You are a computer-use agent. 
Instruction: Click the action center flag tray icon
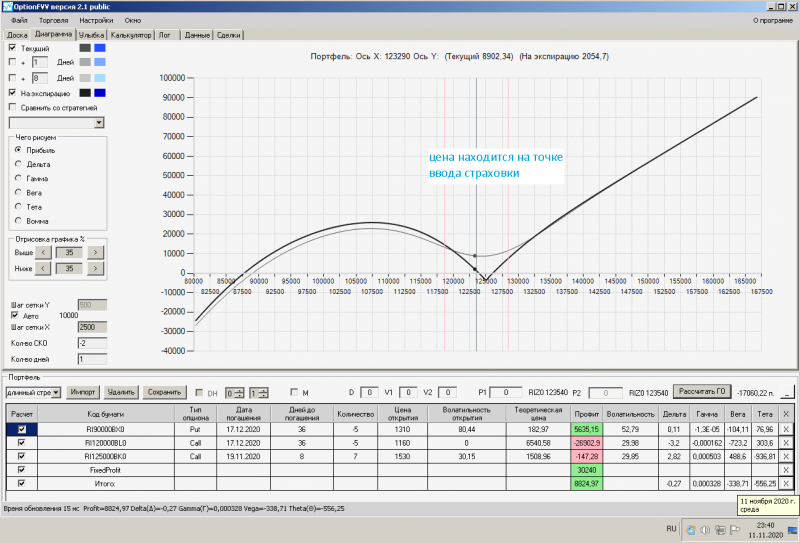tap(735, 530)
